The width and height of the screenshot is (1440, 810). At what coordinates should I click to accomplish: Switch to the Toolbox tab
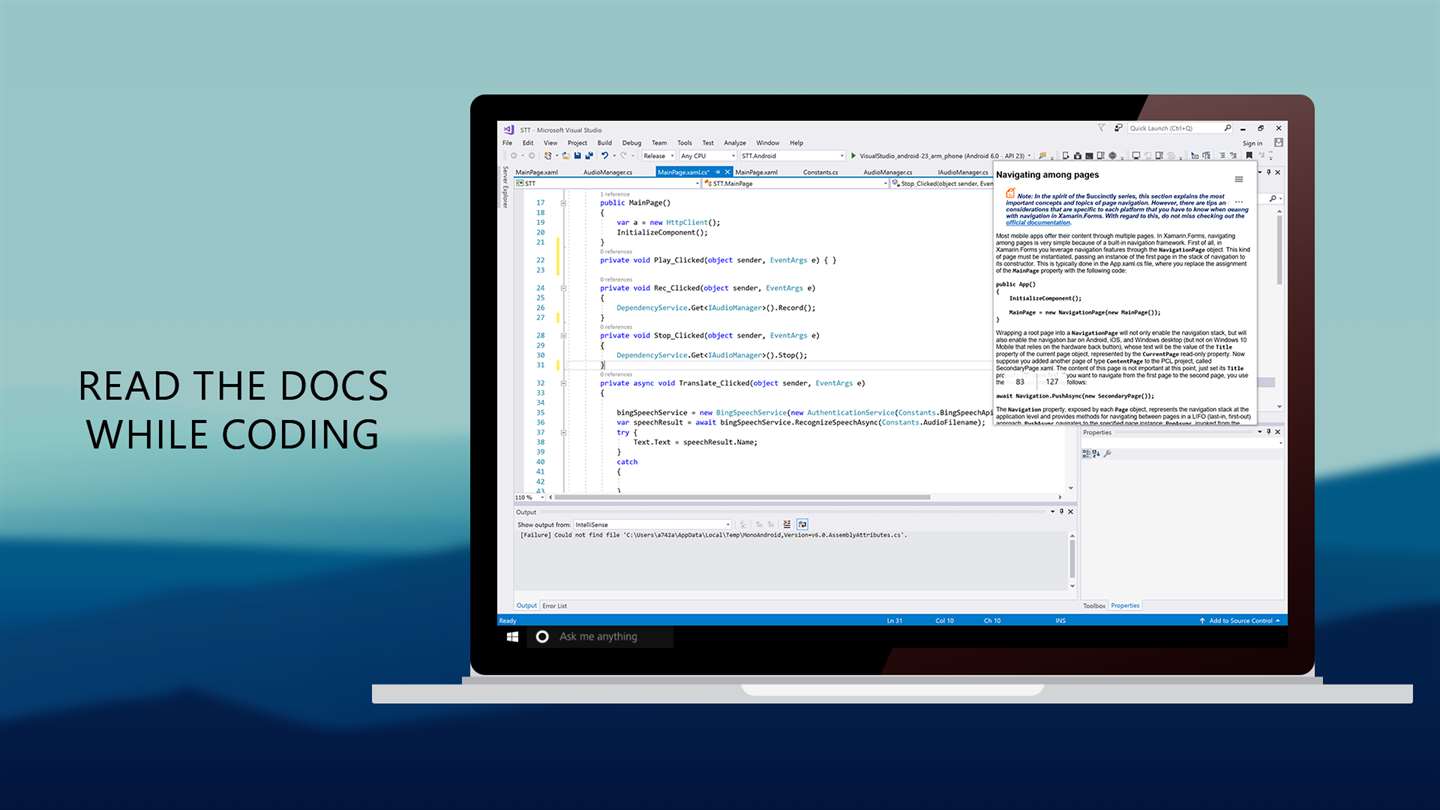click(1094, 606)
